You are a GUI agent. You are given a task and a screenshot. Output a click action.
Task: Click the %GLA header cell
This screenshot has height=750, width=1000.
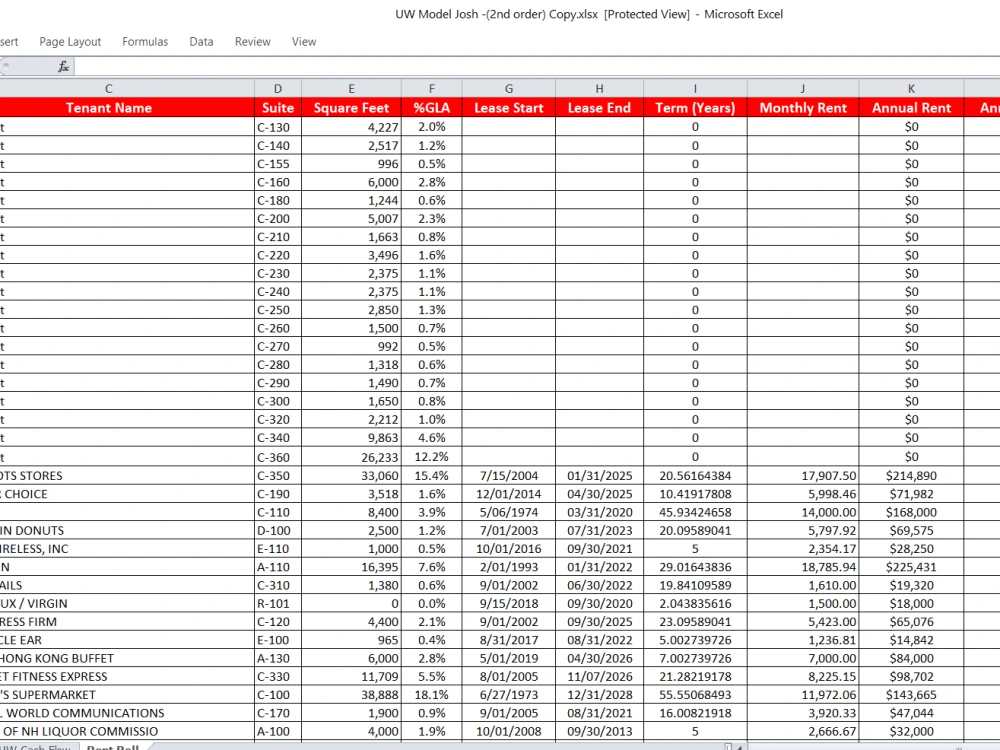[x=431, y=108]
